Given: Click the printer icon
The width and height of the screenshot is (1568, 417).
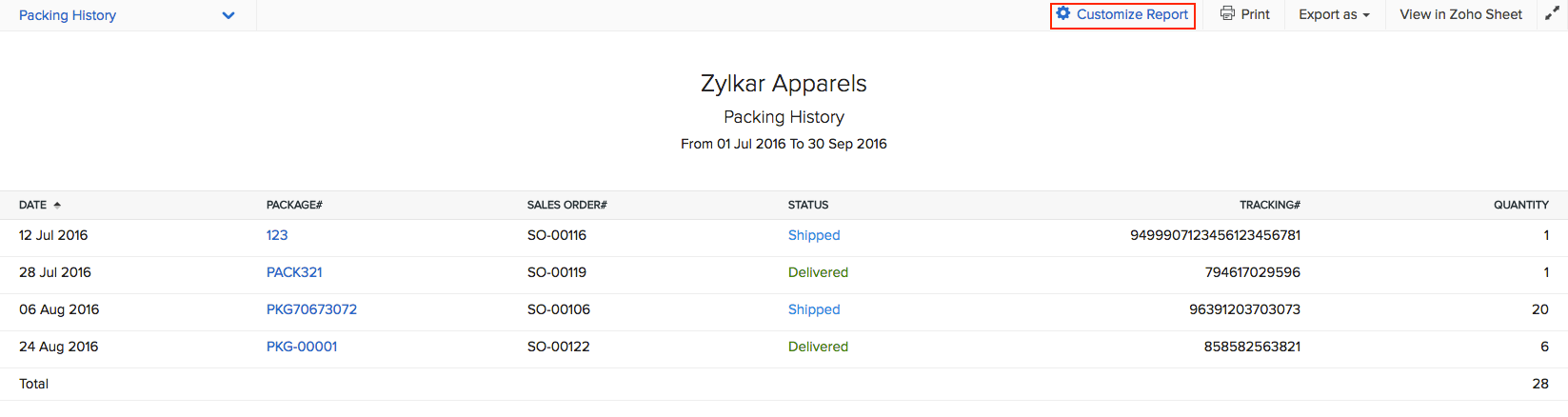Looking at the screenshot, I should click(1228, 13).
